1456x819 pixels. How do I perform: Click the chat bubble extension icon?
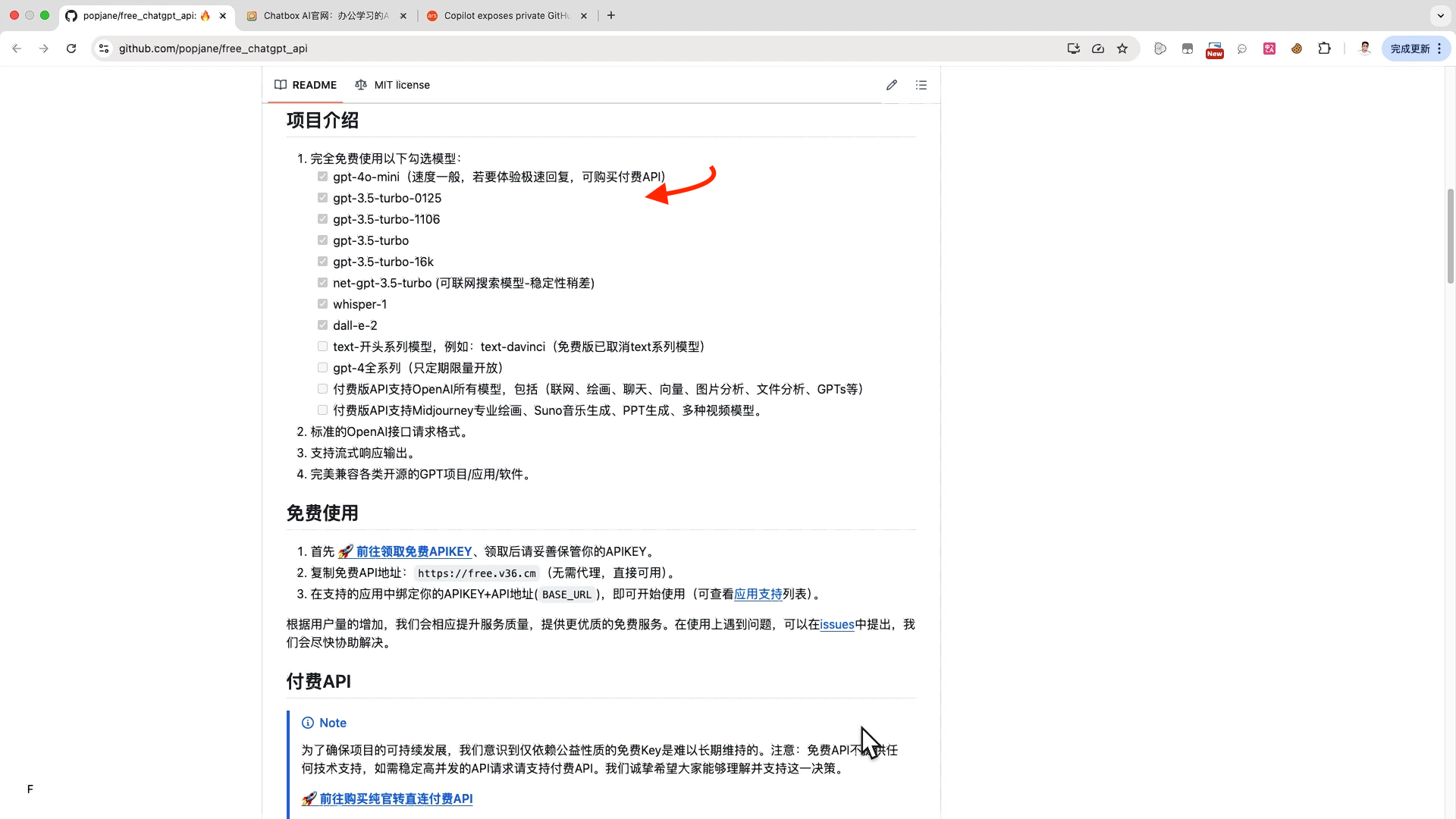click(x=1242, y=49)
